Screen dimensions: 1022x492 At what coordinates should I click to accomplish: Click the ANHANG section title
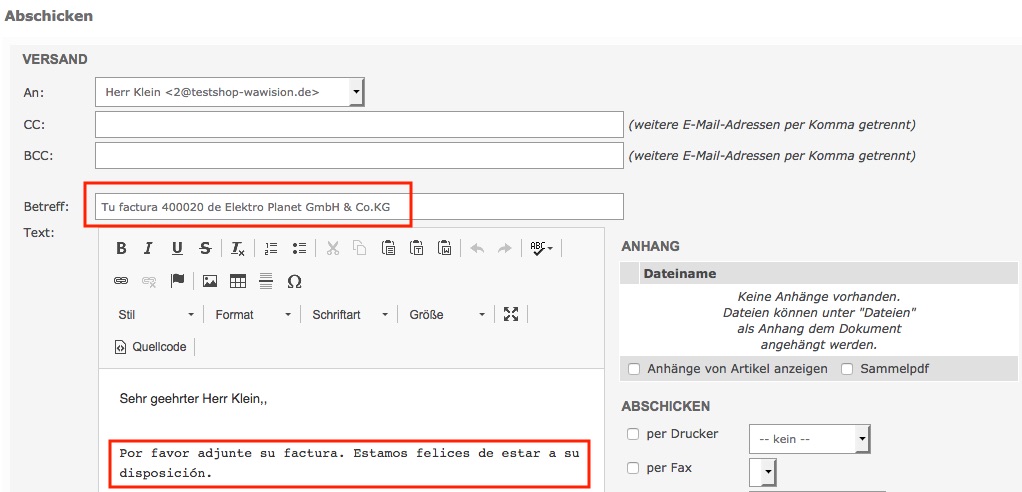(650, 246)
